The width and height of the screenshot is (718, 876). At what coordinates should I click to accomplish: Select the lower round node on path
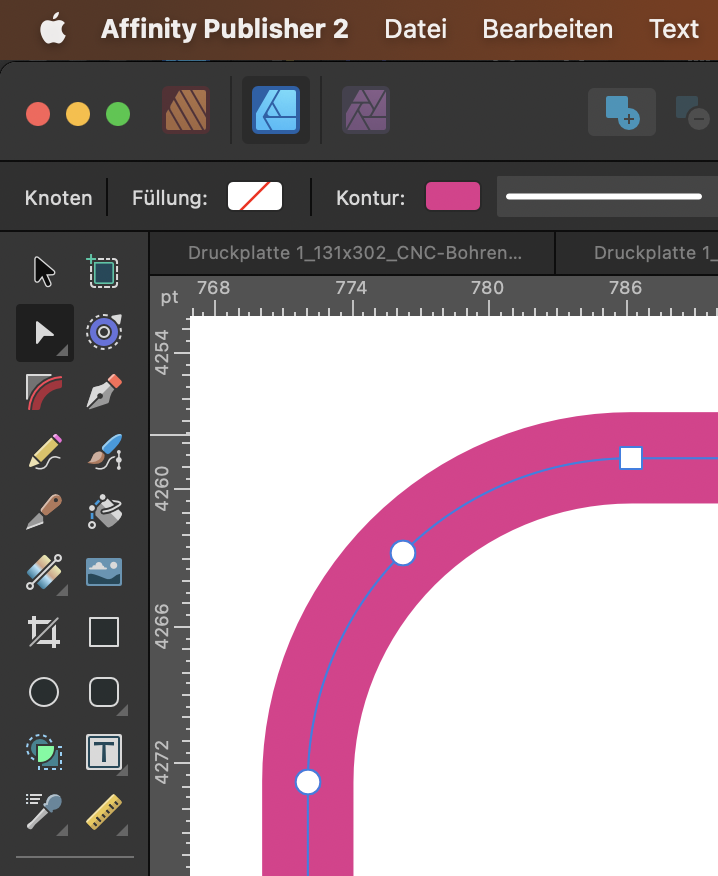pyautogui.click(x=308, y=782)
